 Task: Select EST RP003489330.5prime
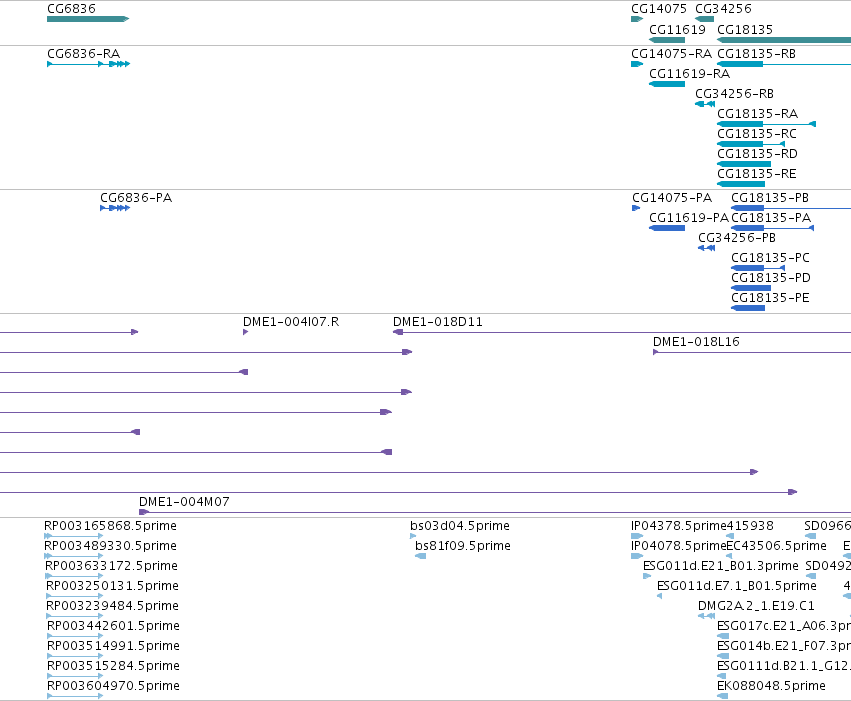(110, 546)
